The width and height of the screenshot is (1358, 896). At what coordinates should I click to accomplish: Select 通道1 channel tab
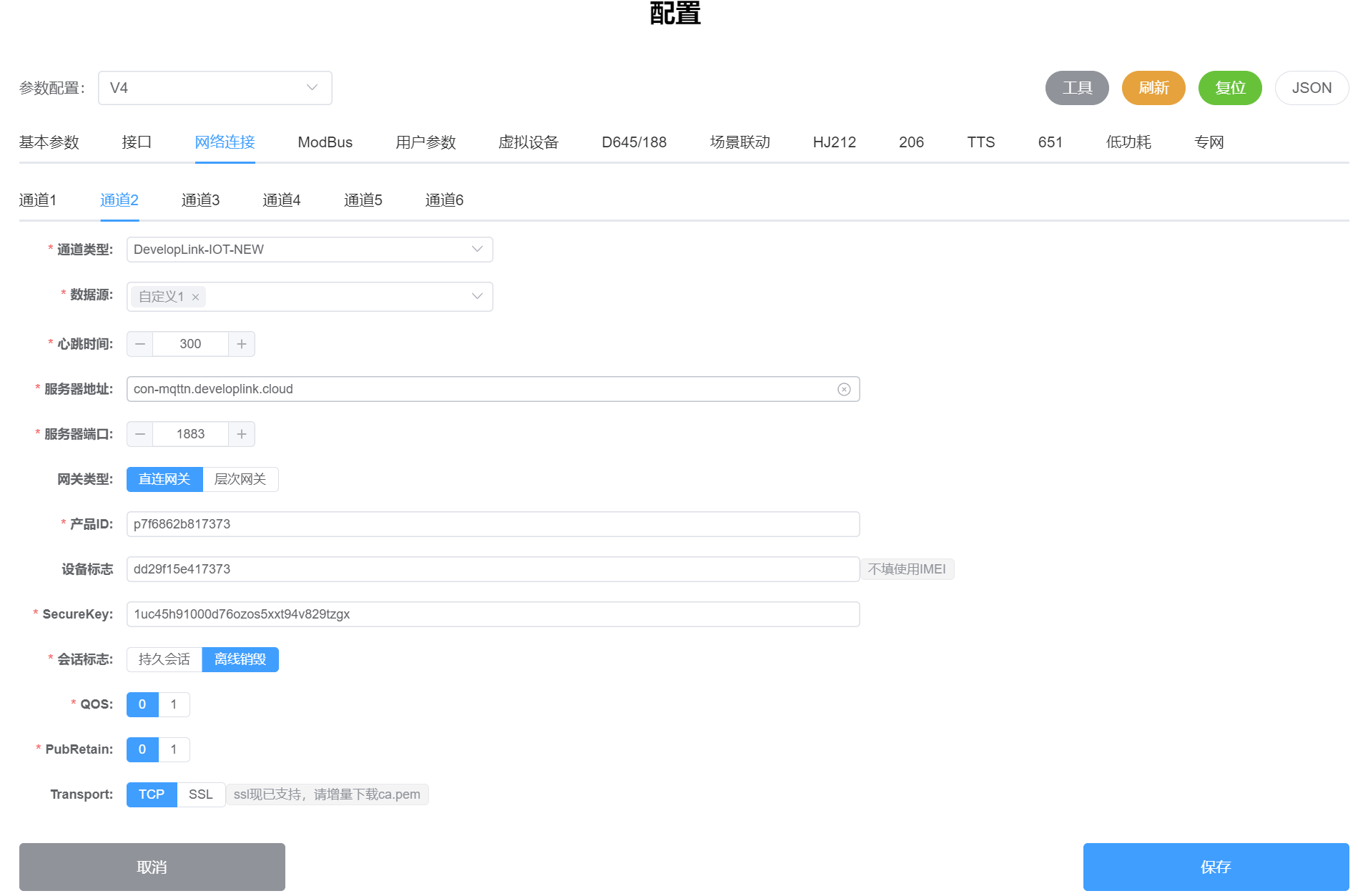click(38, 200)
